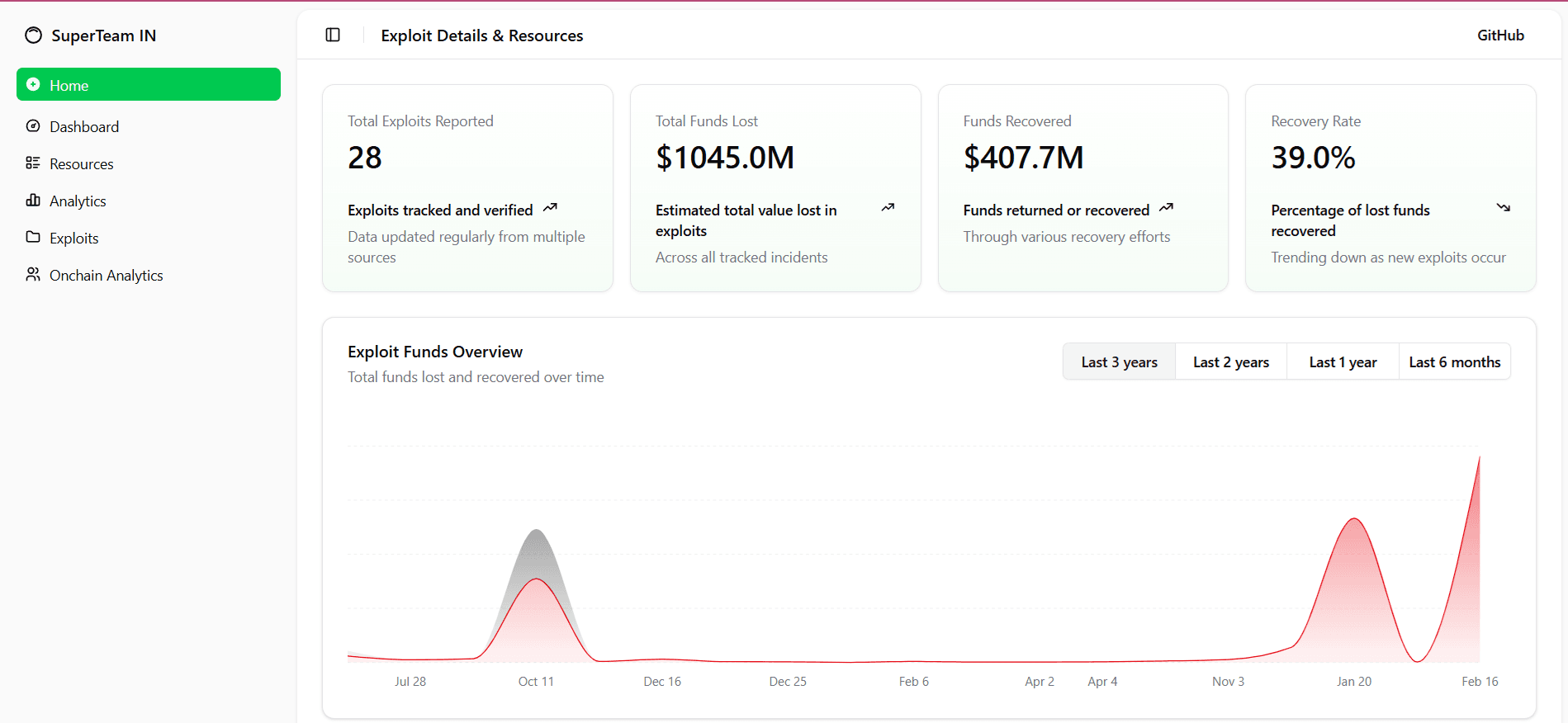Click the Total Exploits Reported label
The width and height of the screenshot is (1568, 723).
click(x=420, y=121)
